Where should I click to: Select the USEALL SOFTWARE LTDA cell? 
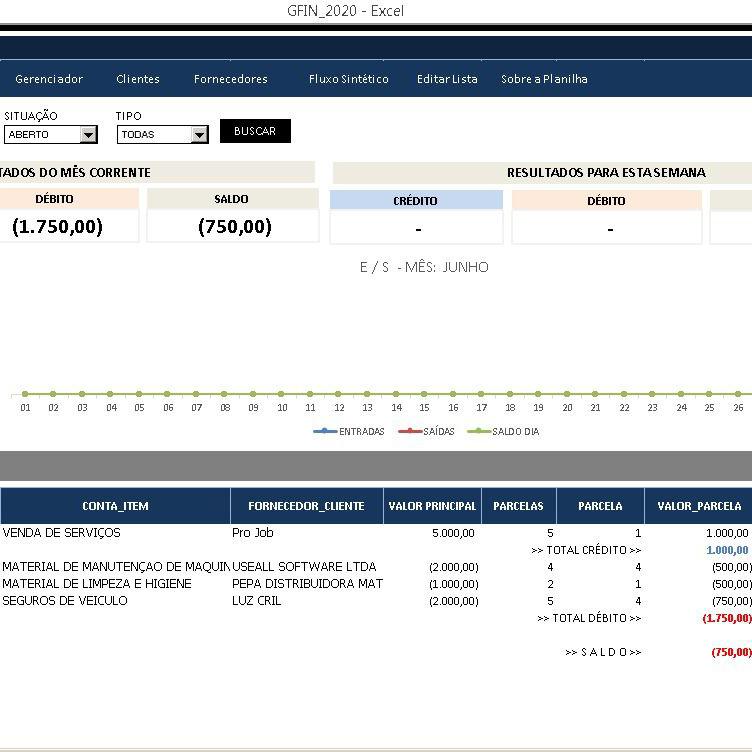[x=304, y=567]
